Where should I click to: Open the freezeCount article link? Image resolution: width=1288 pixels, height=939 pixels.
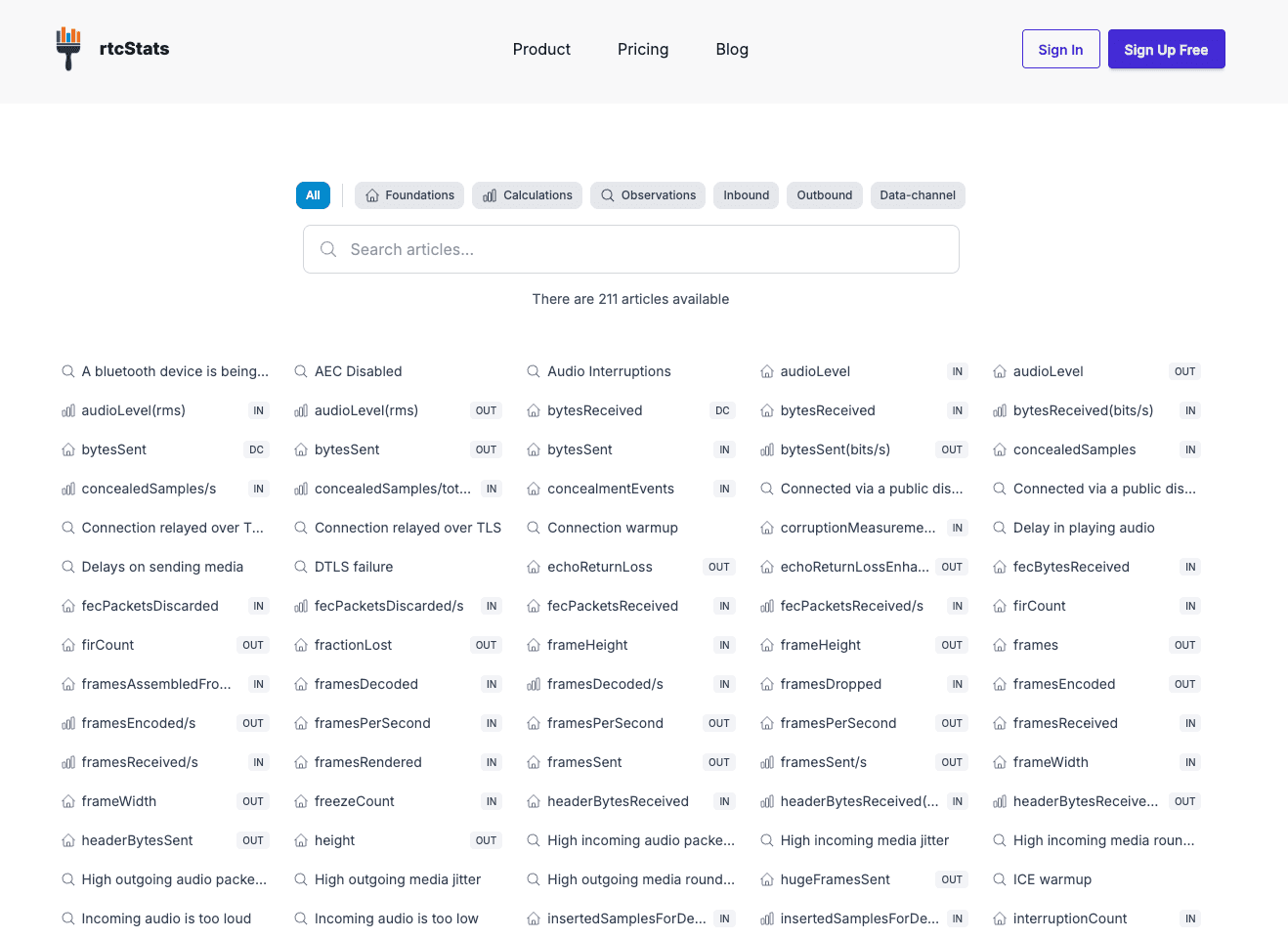(353, 801)
